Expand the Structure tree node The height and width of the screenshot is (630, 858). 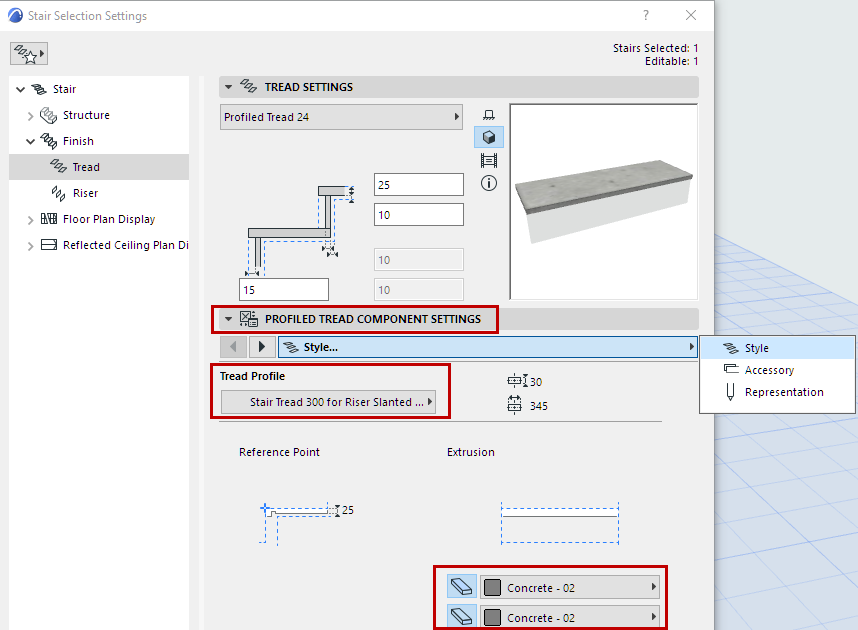(x=31, y=115)
